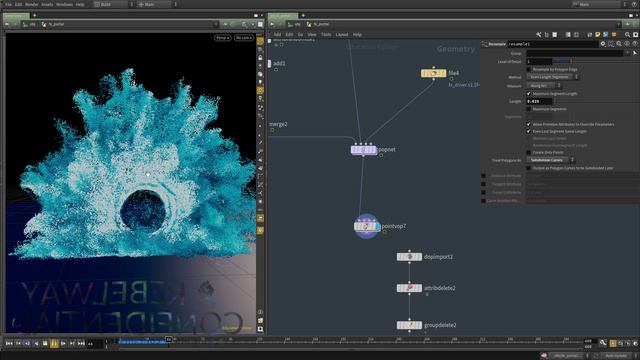The image size is (640, 360).
Task: Click the Level of Detail value field
Action: 539,62
